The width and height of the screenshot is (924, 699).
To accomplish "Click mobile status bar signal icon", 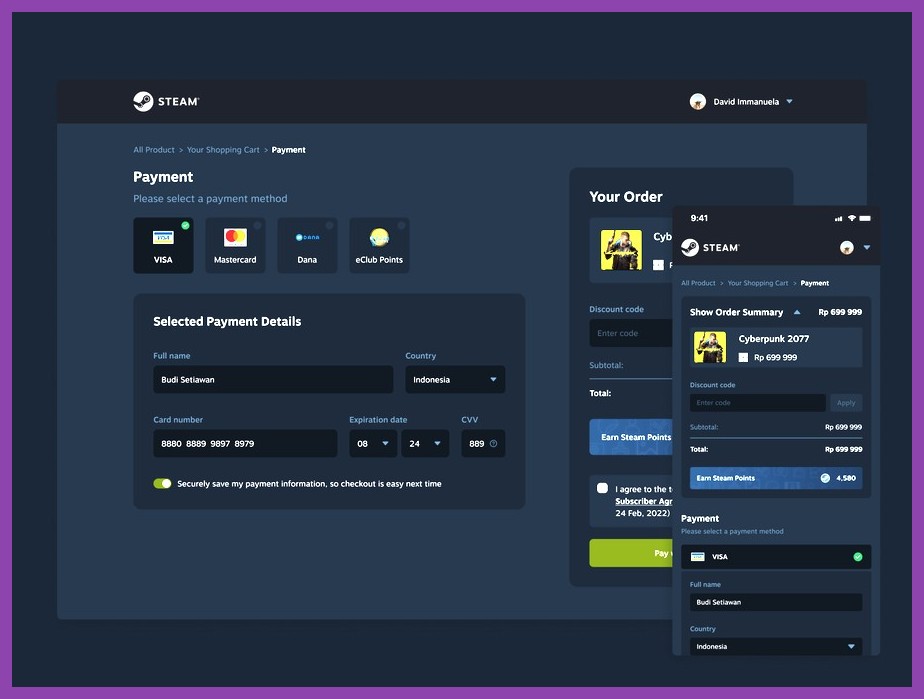I will [839, 218].
